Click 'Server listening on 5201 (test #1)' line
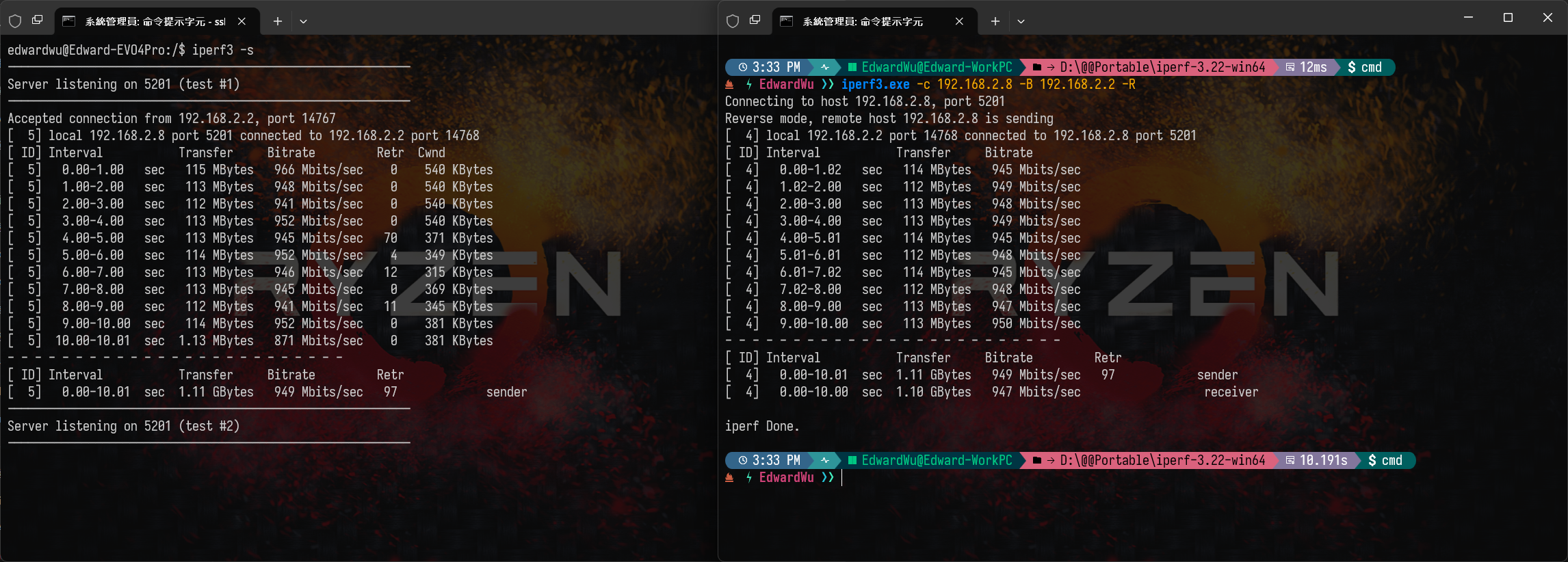Screen dimensions: 1568x562 tap(124, 84)
